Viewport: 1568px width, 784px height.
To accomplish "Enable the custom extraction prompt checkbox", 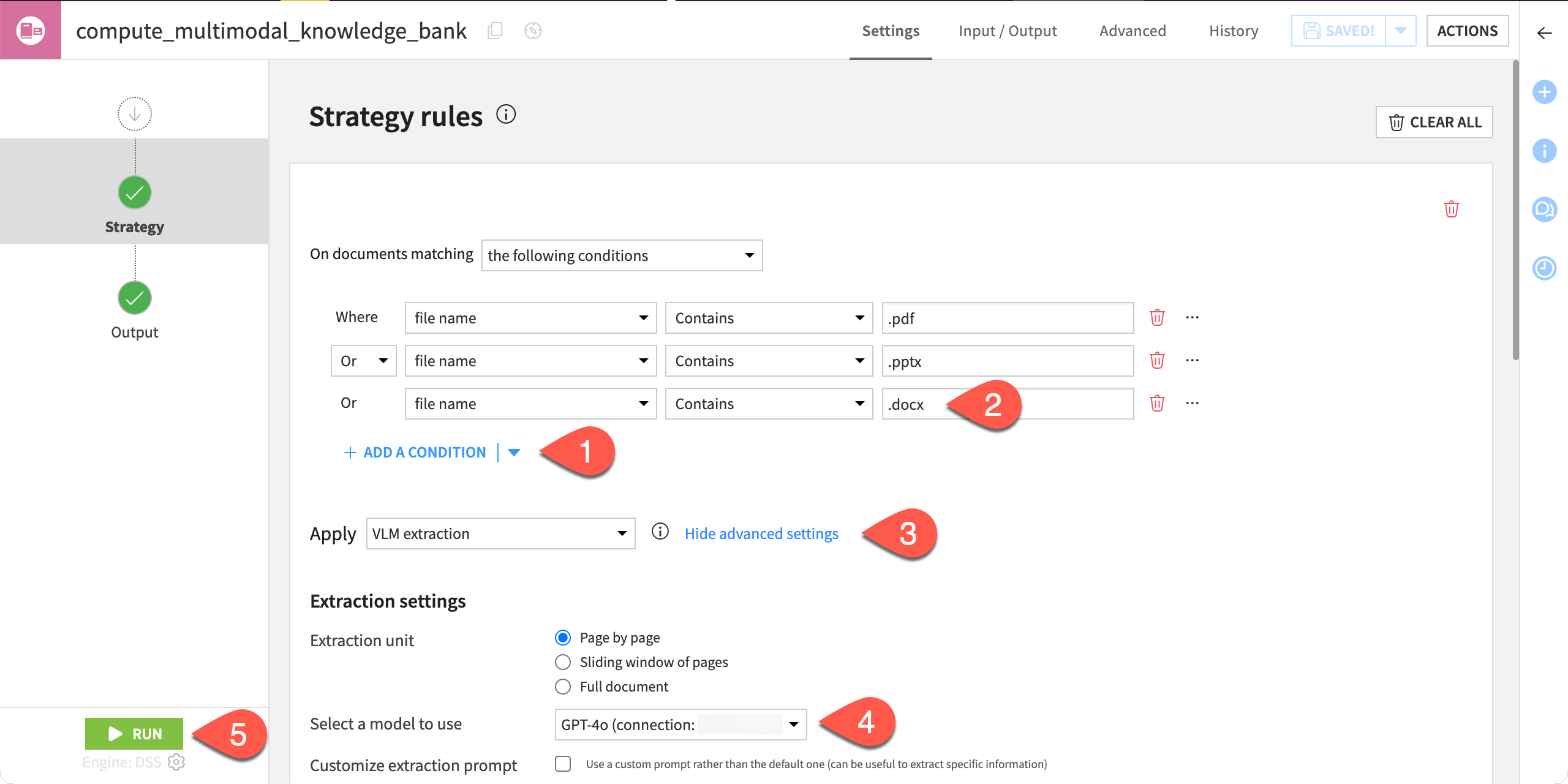I will point(563,764).
